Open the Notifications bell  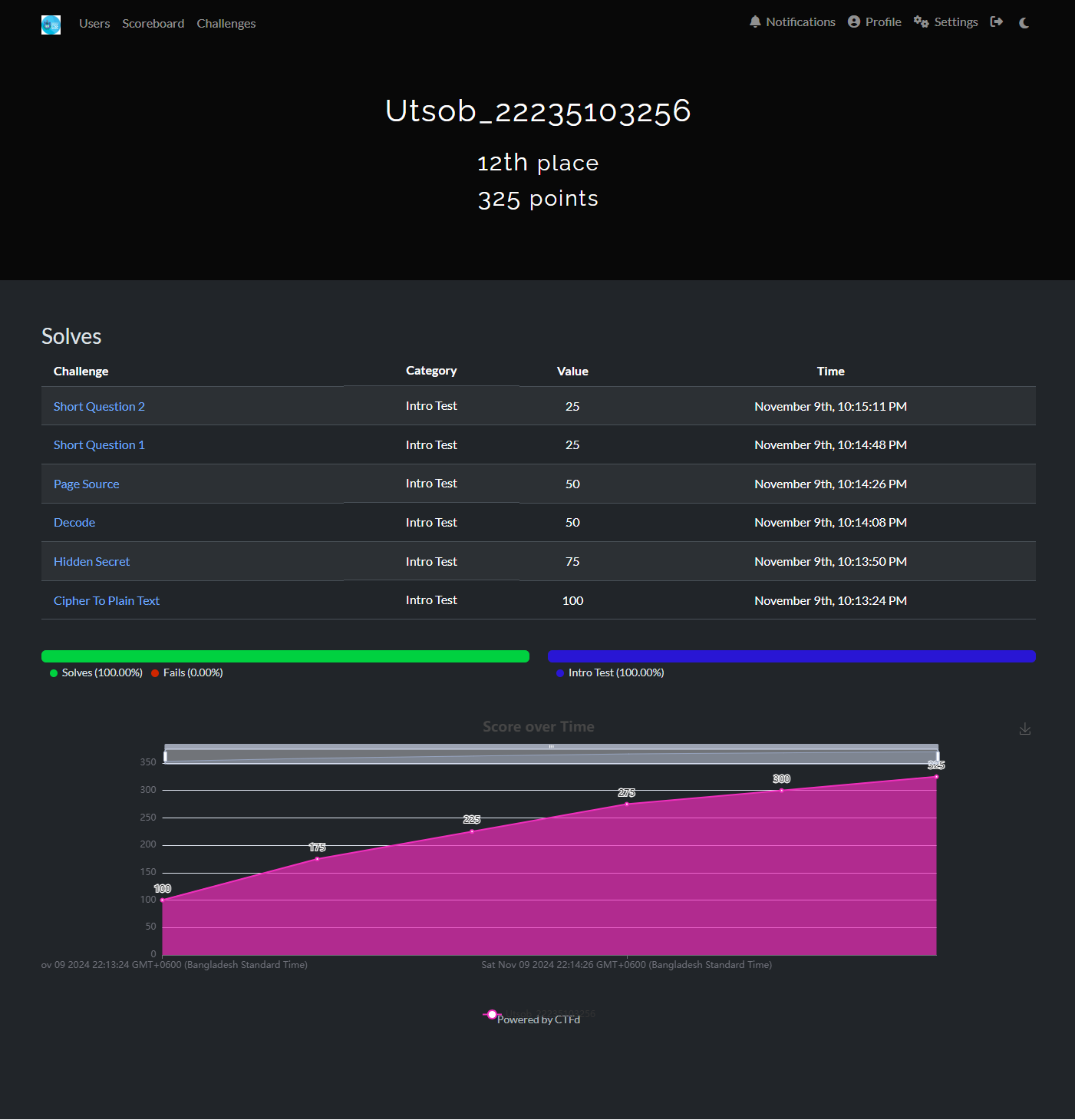tap(792, 22)
